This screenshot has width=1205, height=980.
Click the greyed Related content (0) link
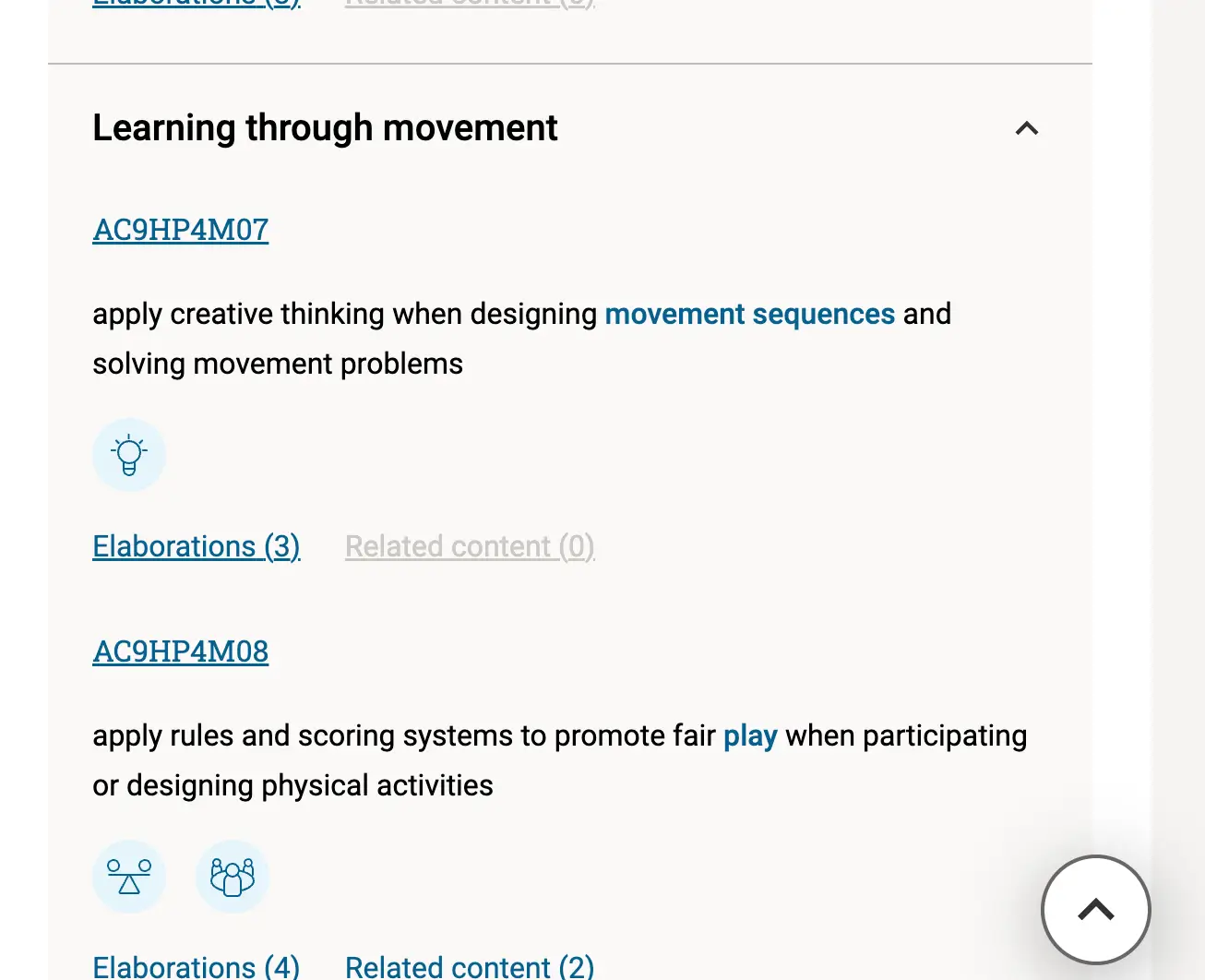tap(470, 546)
